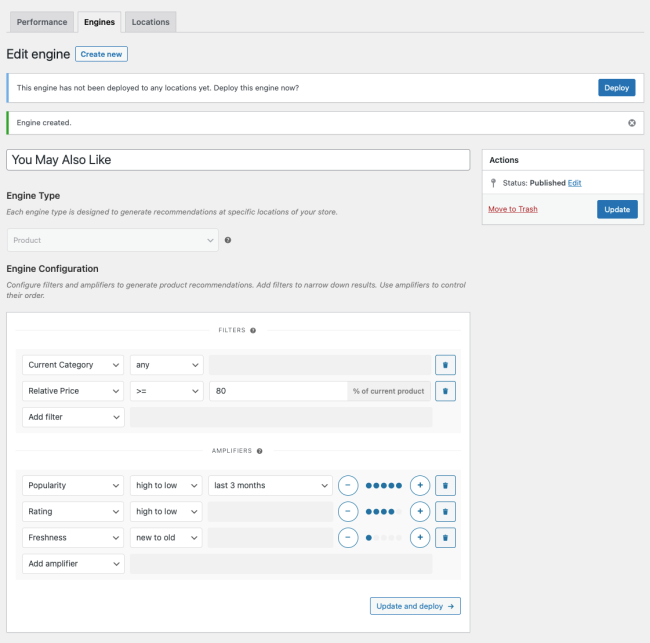650x643 pixels.
Task: Show the Amplifiers help tooltip
Action: click(260, 451)
